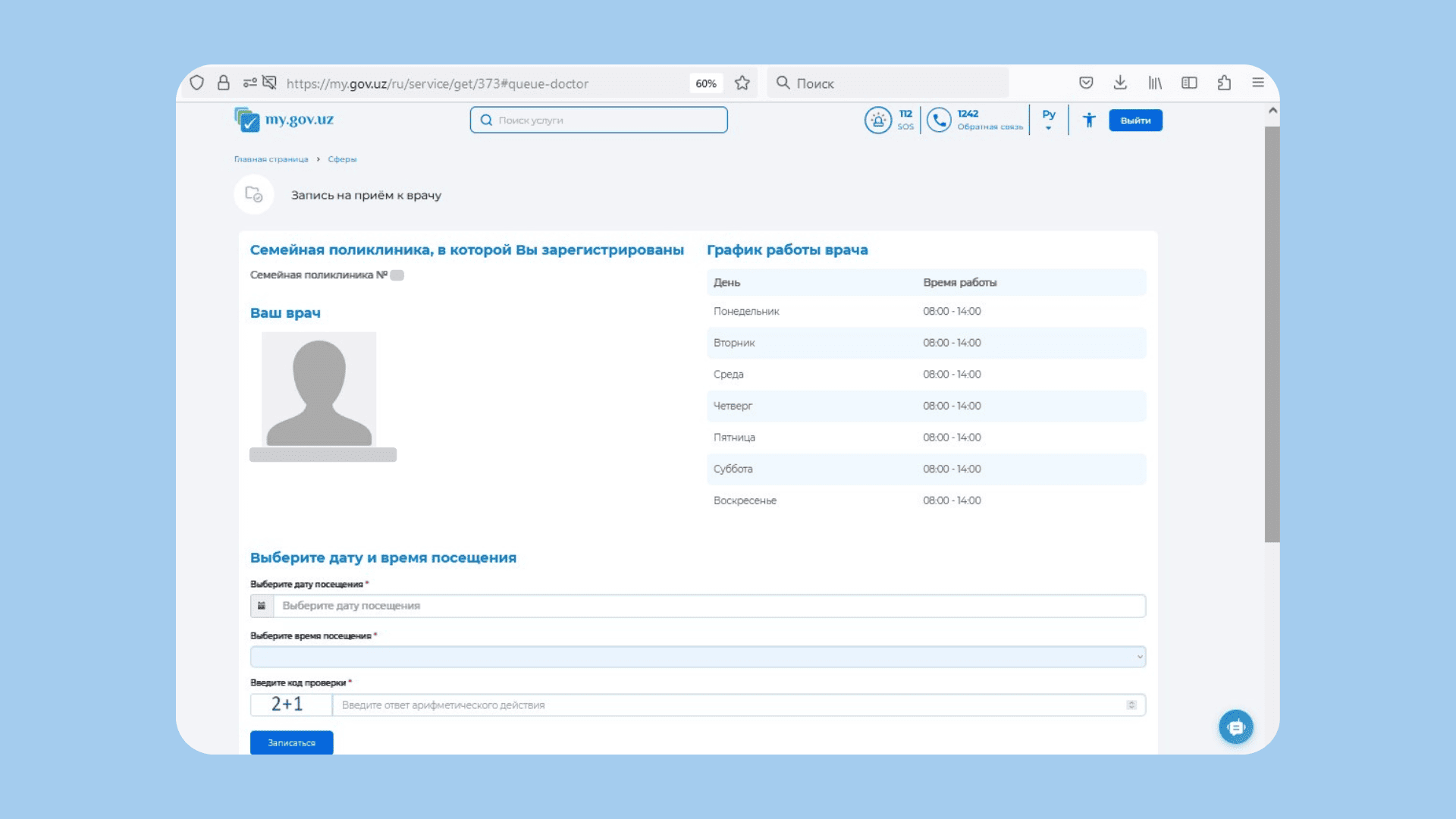Click the 1242 phone feedback icon
Viewport: 1456px width, 819px height.
939,120
